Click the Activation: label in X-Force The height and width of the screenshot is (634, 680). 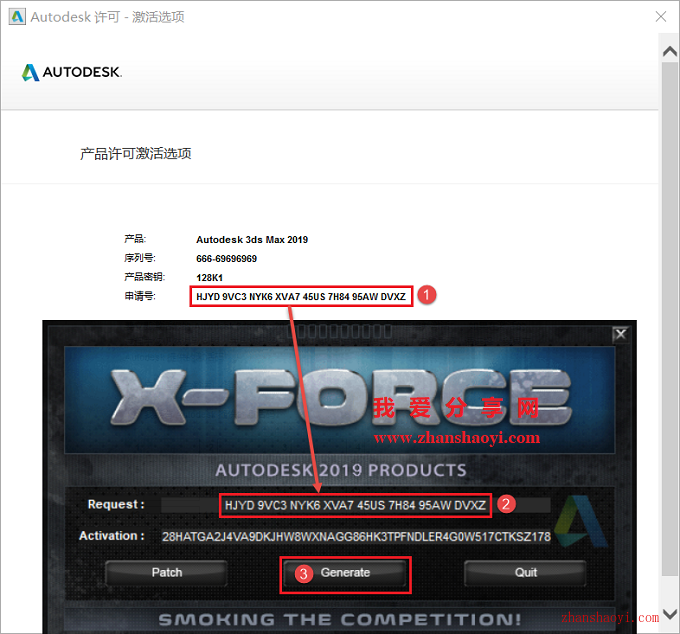tap(111, 536)
